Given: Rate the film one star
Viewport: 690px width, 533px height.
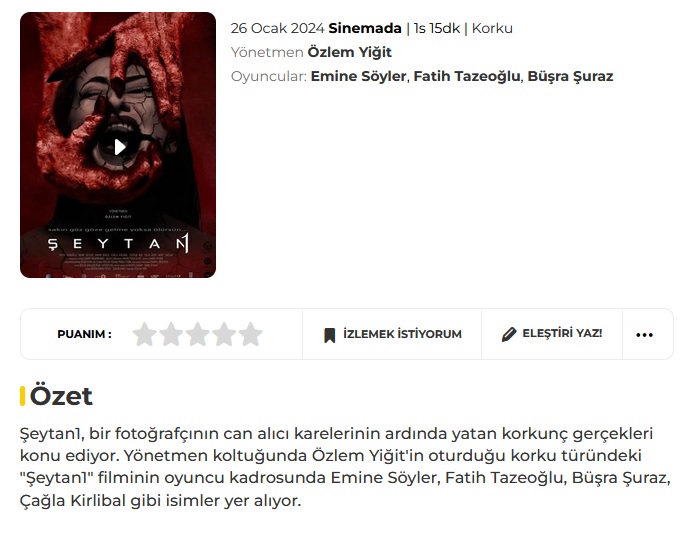Looking at the screenshot, I should (145, 334).
